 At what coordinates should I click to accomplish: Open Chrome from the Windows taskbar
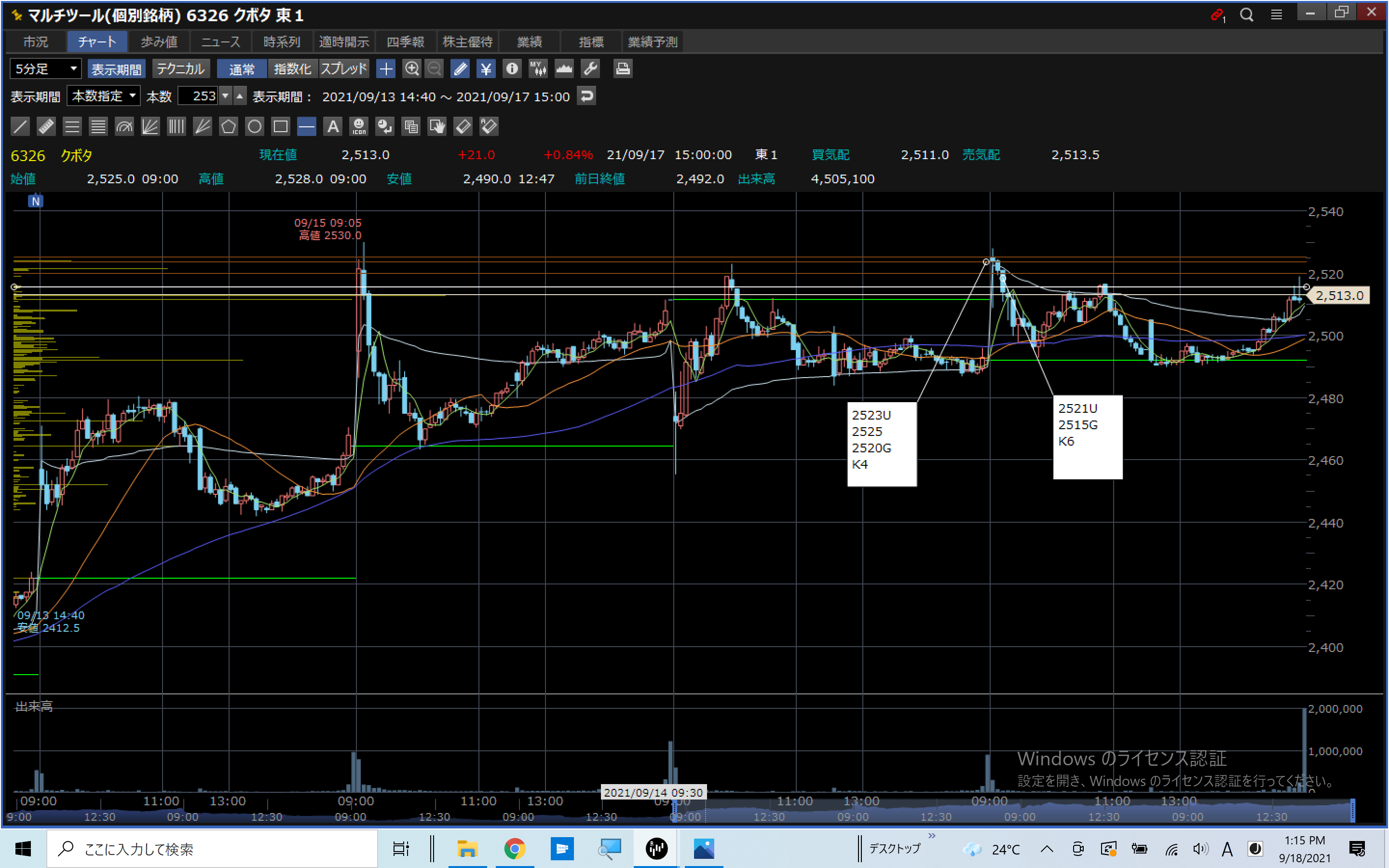(x=514, y=848)
